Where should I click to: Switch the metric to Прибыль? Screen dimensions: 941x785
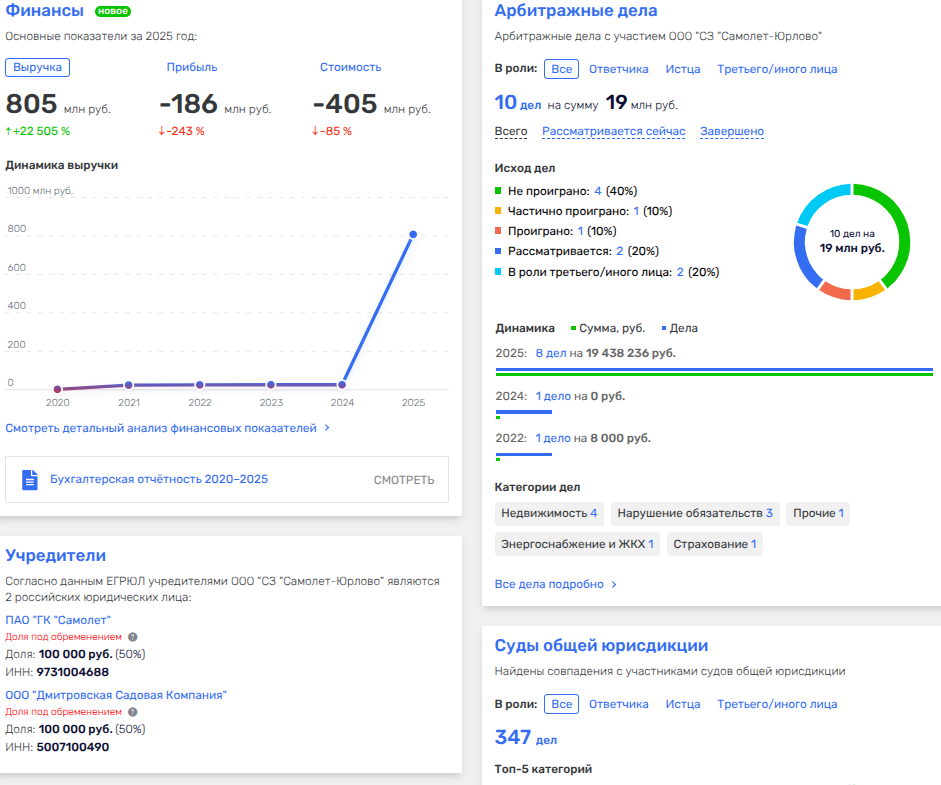[191, 67]
